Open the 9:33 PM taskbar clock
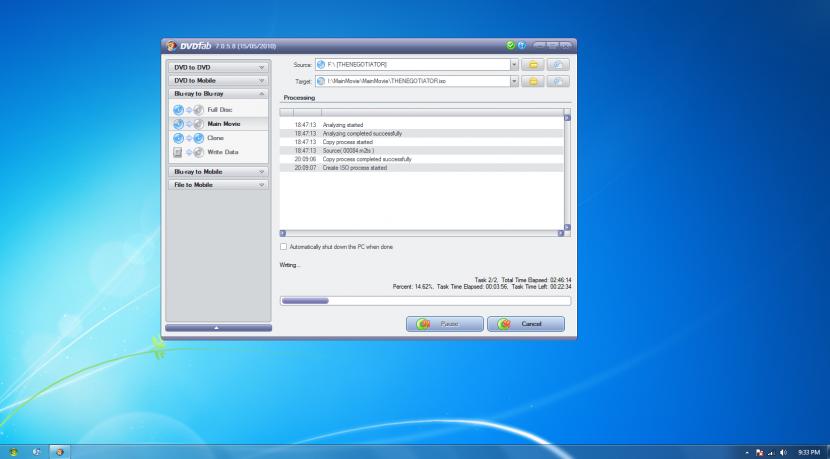Screen dimensions: 830x459 (809, 453)
